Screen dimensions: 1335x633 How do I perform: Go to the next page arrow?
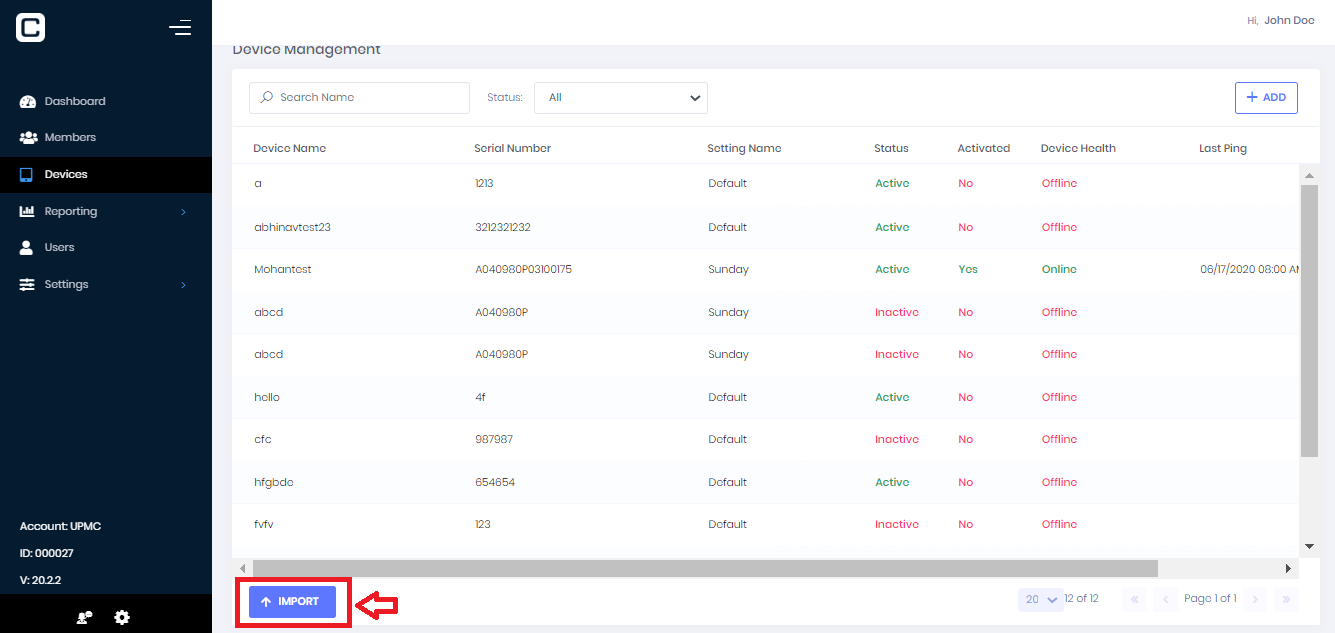pyautogui.click(x=1256, y=599)
